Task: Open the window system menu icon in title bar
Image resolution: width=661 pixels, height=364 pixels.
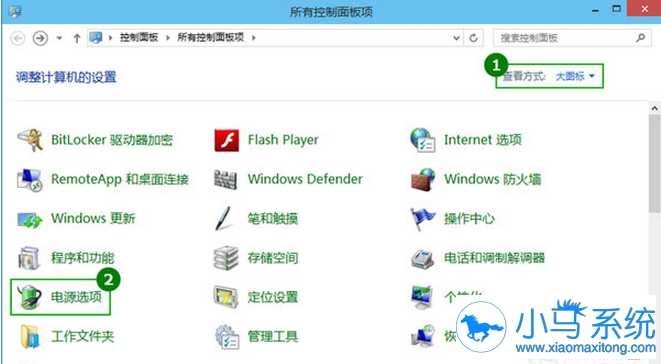Action: [x=15, y=11]
